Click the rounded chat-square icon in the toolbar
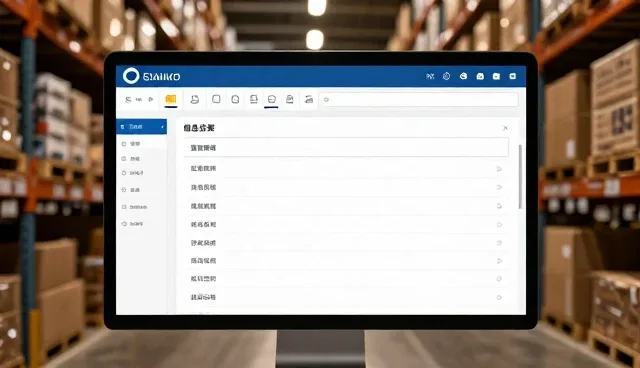 point(235,99)
